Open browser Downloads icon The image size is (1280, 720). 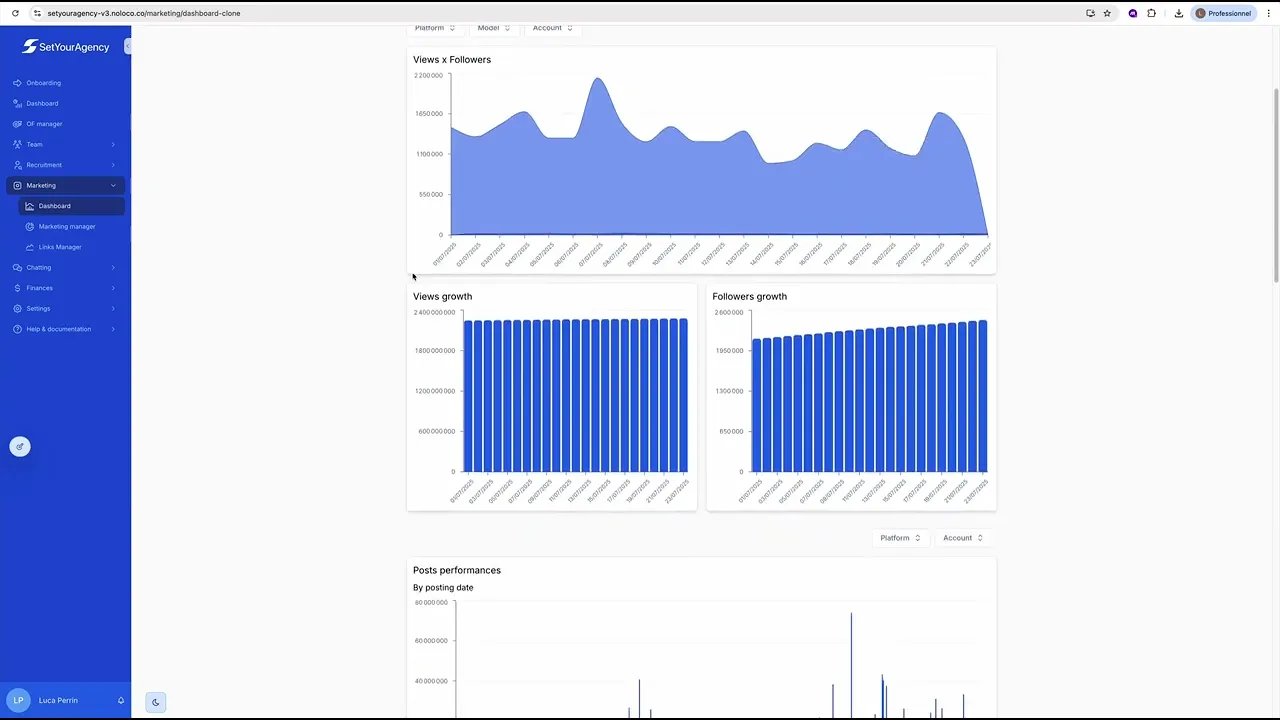[1179, 13]
